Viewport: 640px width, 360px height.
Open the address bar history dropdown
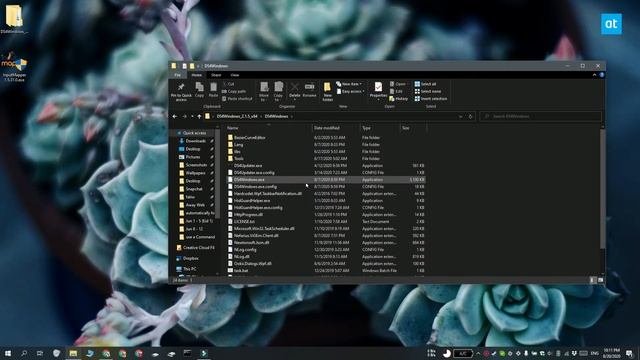click(460, 116)
